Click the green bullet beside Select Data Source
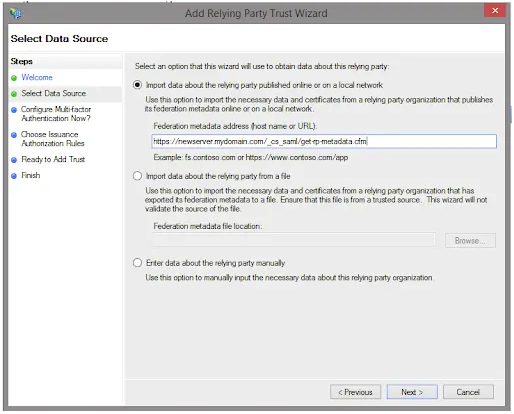 pyautogui.click(x=14, y=94)
